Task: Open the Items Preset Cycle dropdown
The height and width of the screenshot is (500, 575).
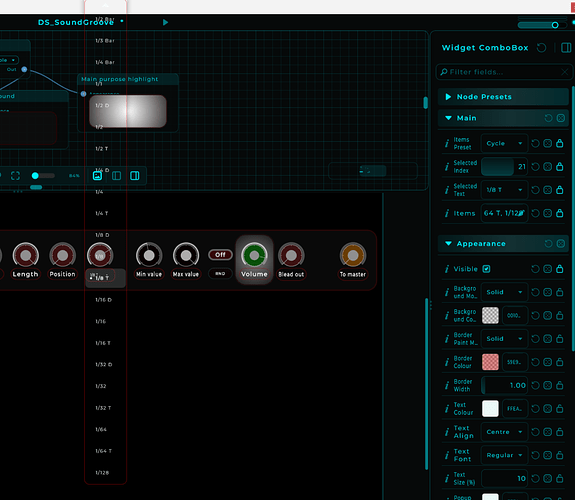Action: (504, 143)
